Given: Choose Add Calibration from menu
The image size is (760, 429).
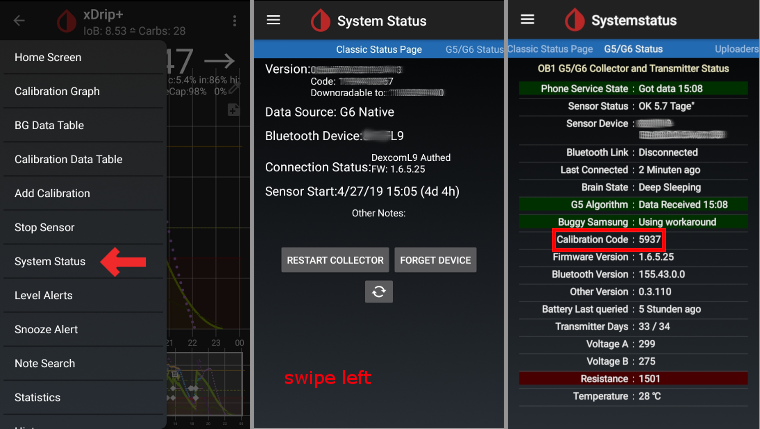Looking at the screenshot, I should [83, 193].
